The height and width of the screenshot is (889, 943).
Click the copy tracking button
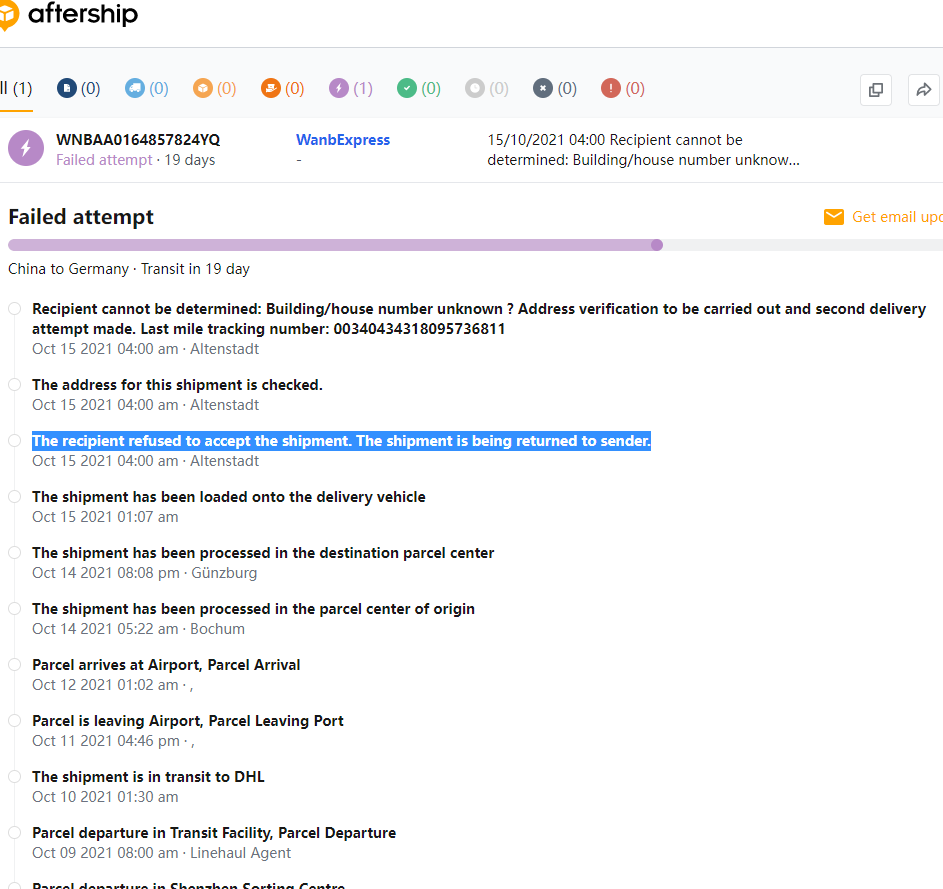(x=876, y=90)
